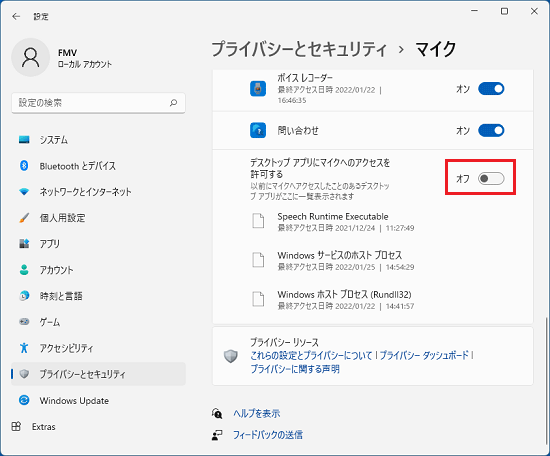Click the システム monitor icon
The image size is (550, 456).
[x=24, y=140]
